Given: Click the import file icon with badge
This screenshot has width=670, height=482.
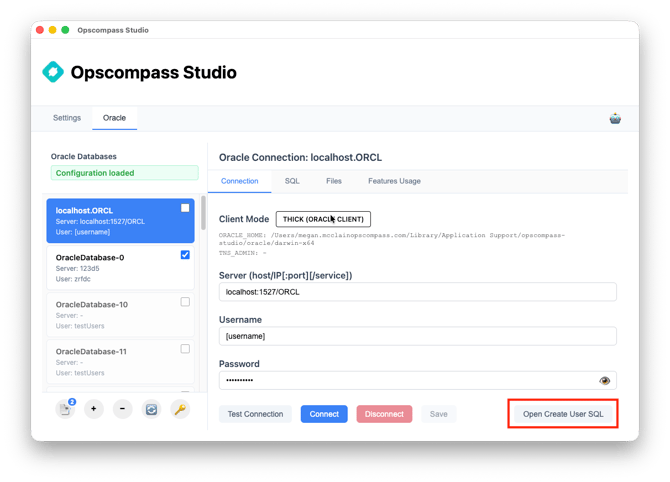Looking at the screenshot, I should coord(65,409).
